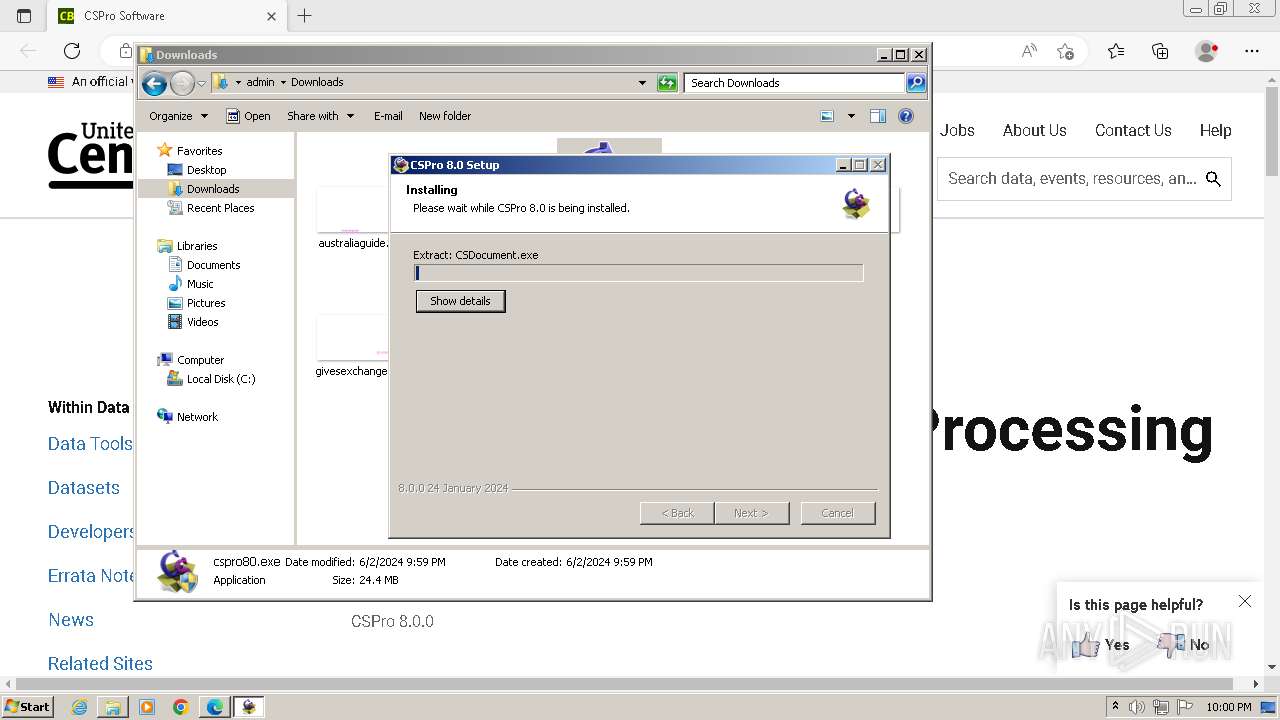
Task: Select Favorites in navigation pane
Action: point(199,151)
